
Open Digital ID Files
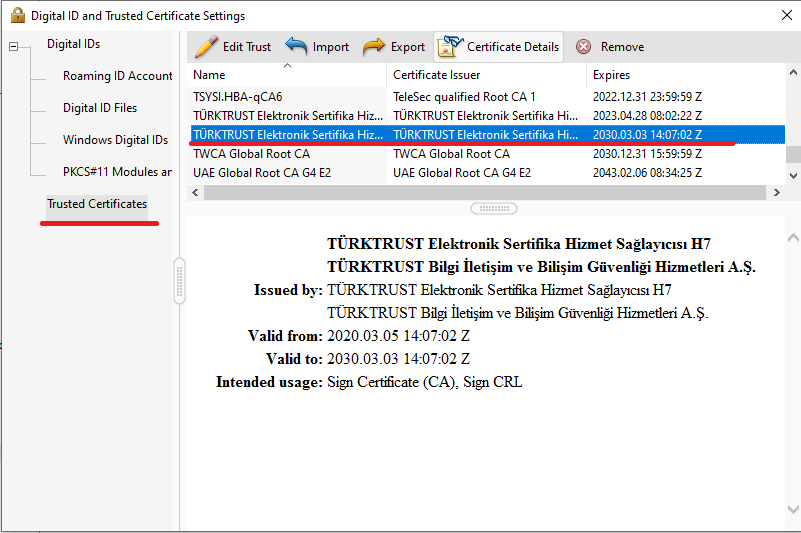pos(100,108)
